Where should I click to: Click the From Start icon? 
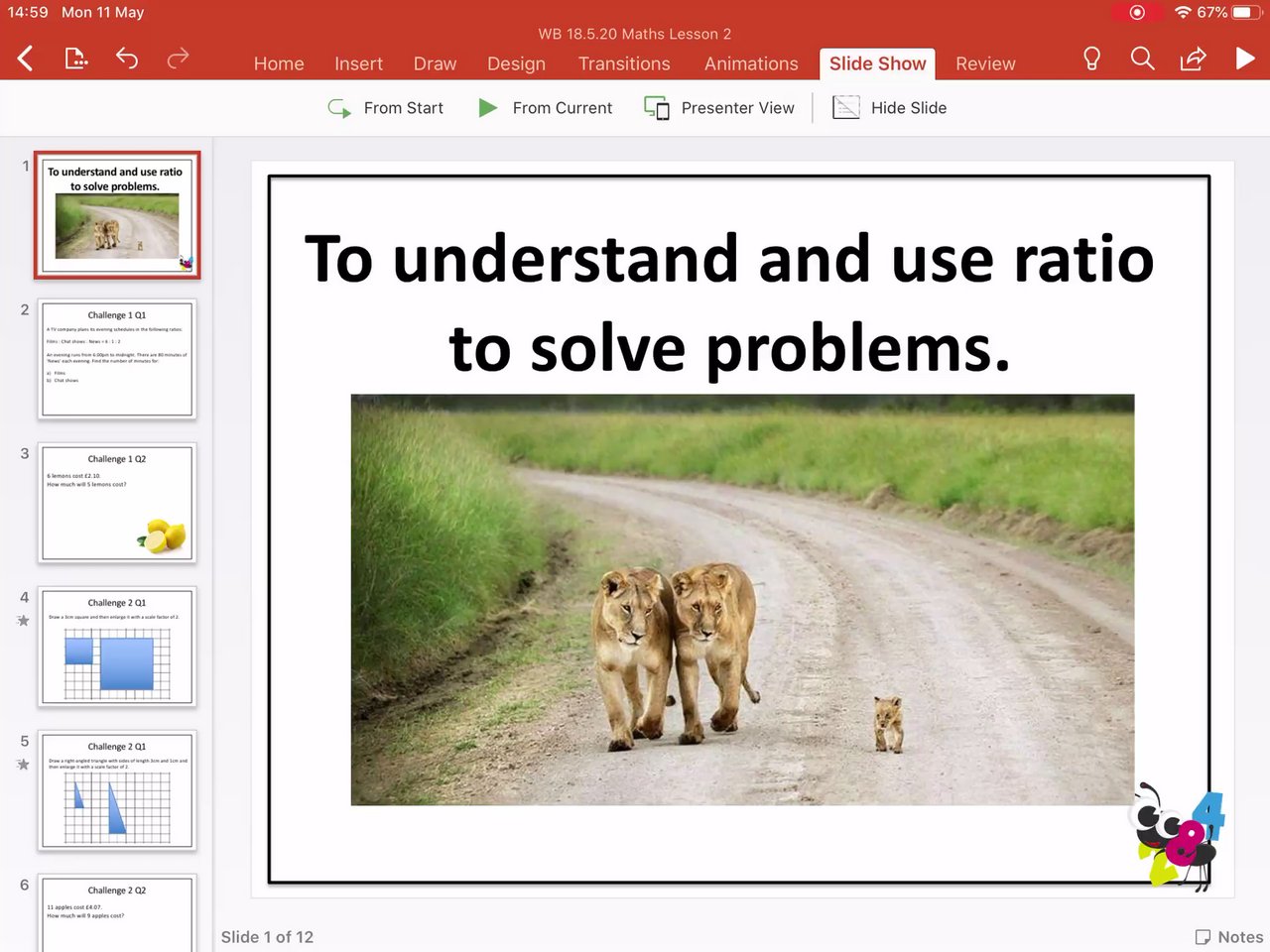pyautogui.click(x=340, y=108)
